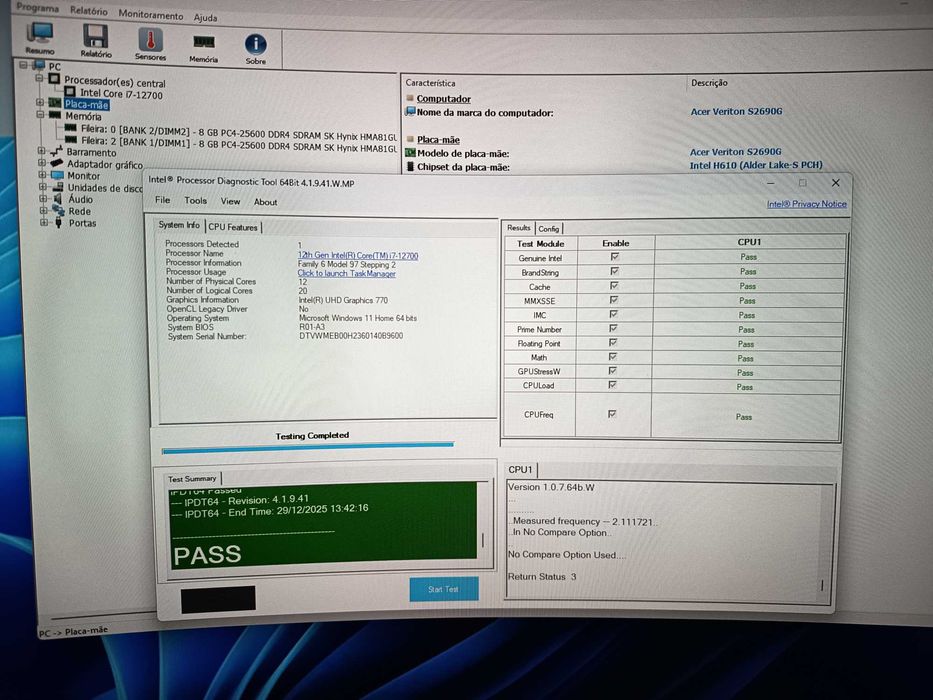Viewport: 933px width, 700px height.
Task: Switch to the CPU Features tab
Action: [233, 227]
